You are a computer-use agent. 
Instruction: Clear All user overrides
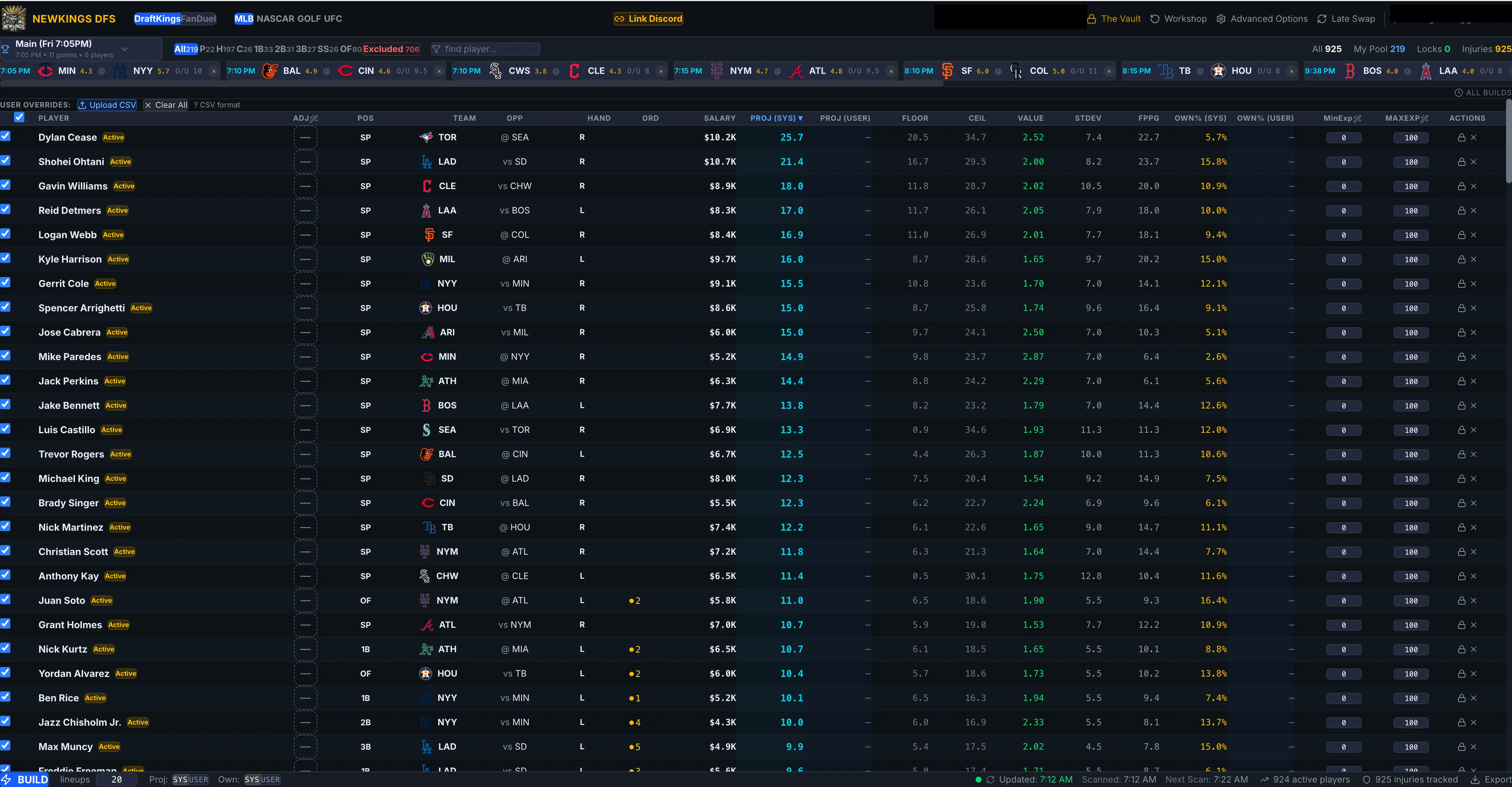(x=166, y=105)
